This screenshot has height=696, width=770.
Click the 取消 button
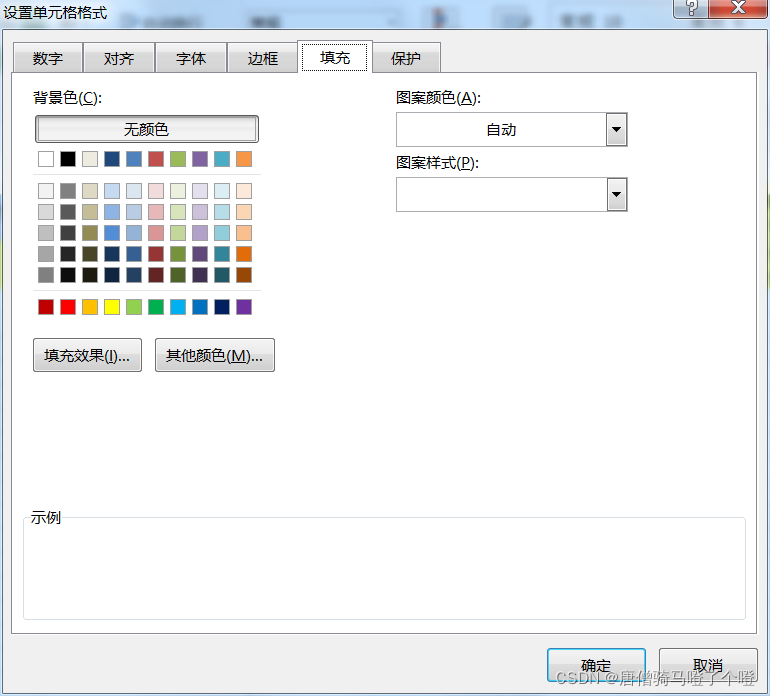click(x=708, y=666)
